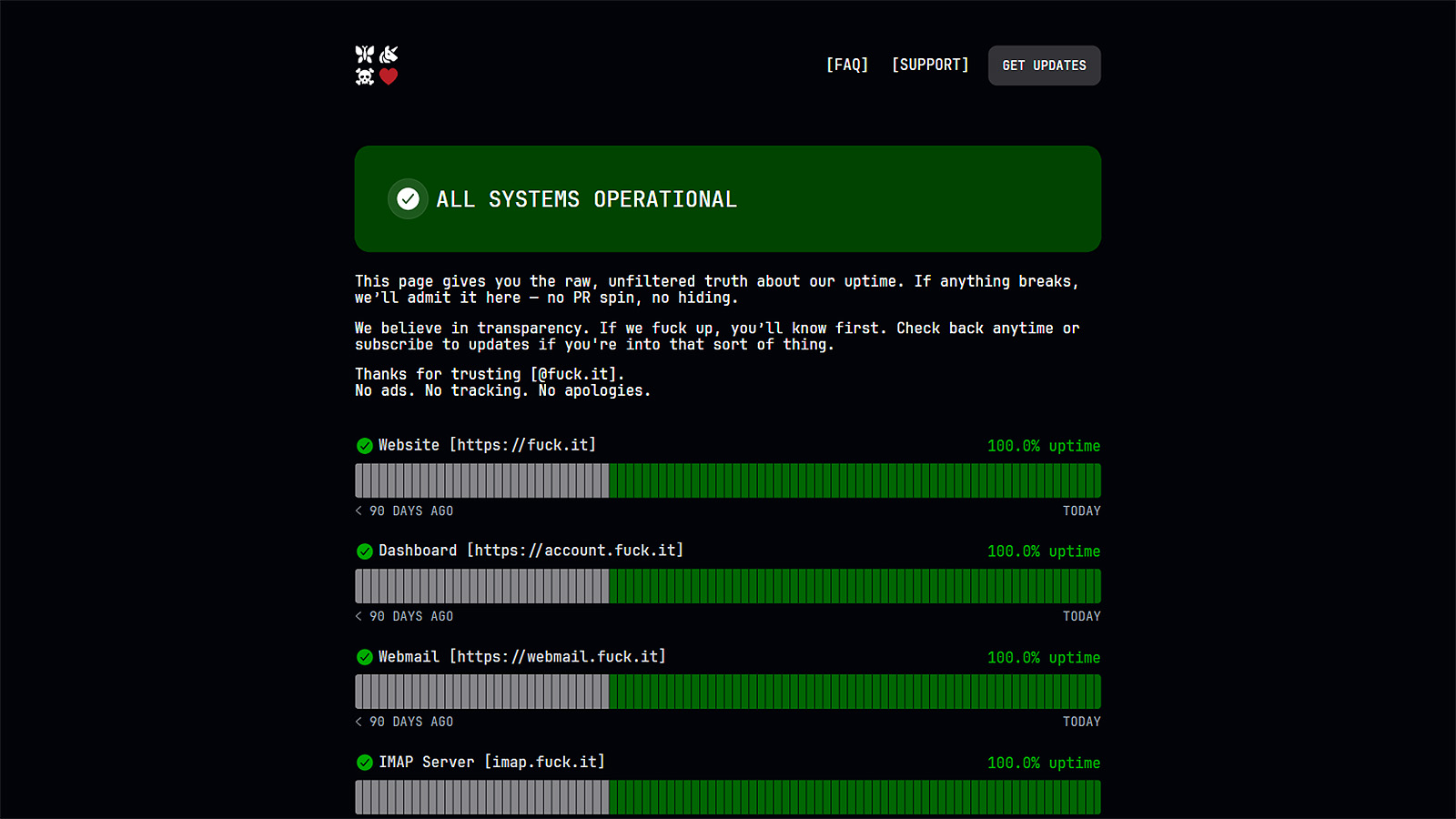1456x819 pixels.
Task: Click the green status check beside IMAP Server
Action: point(365,763)
